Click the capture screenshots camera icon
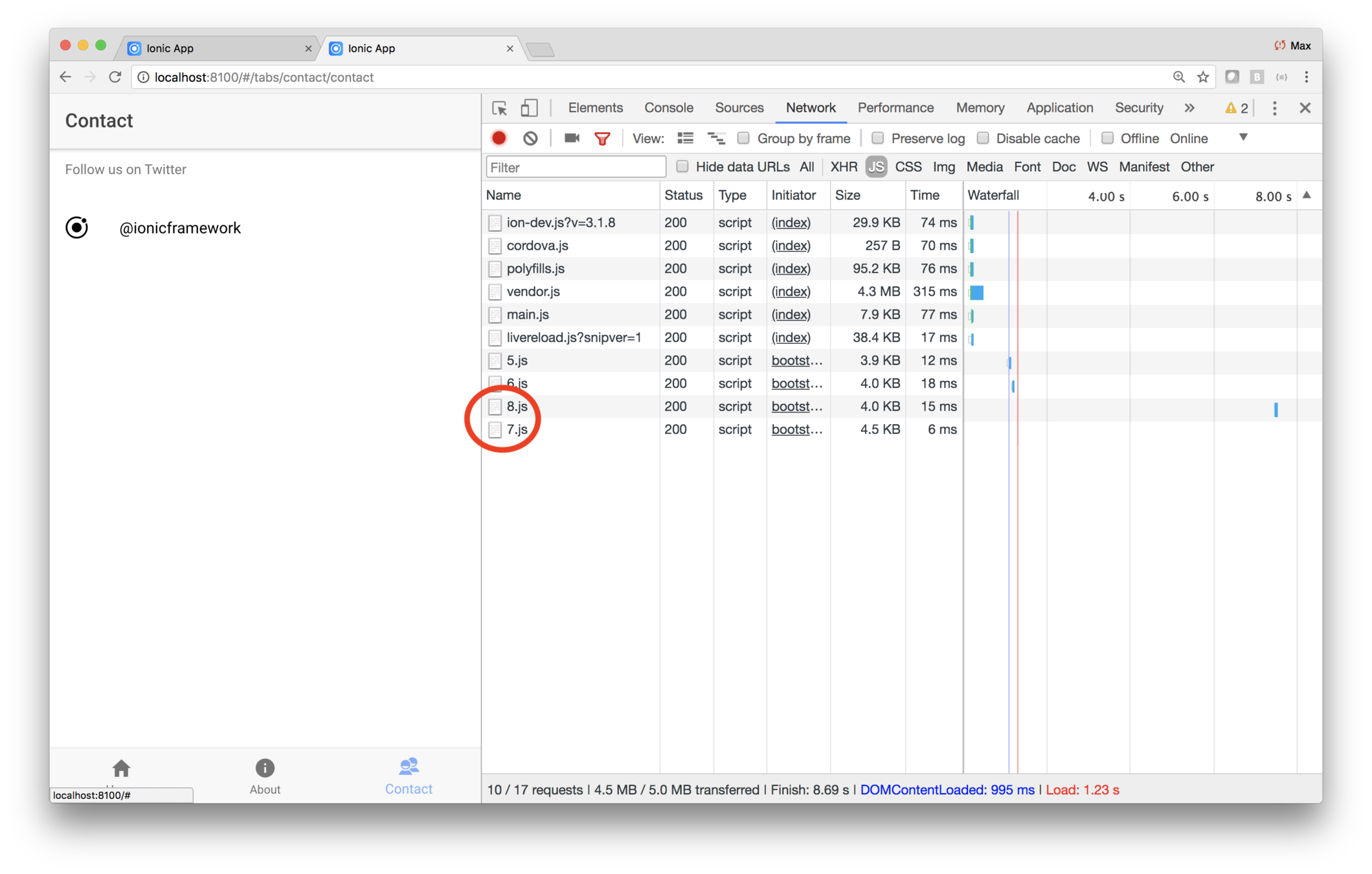 pyautogui.click(x=571, y=138)
